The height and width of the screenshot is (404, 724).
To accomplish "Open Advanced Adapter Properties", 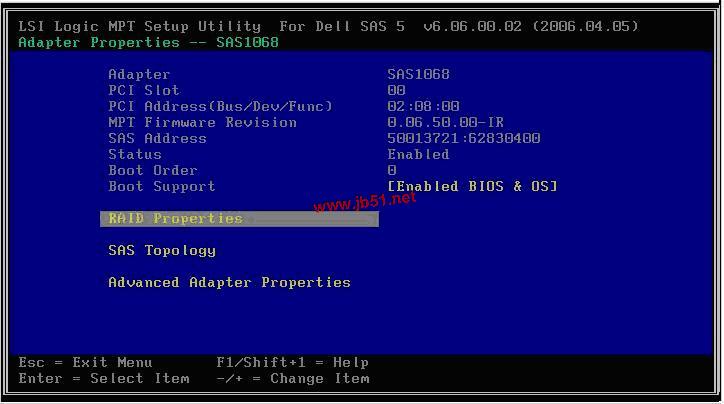I will tap(229, 283).
